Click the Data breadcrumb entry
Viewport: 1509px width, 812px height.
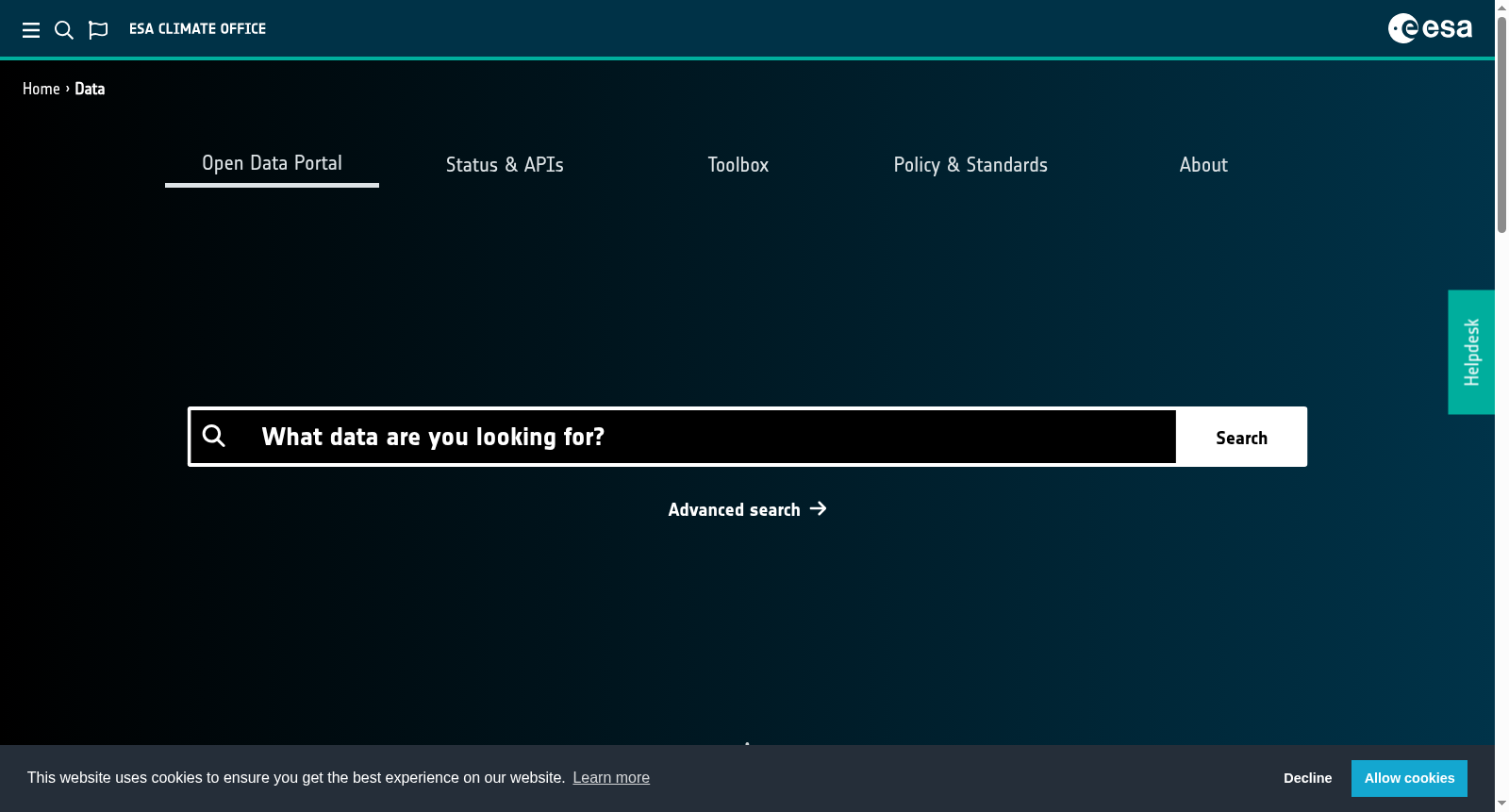(x=90, y=89)
